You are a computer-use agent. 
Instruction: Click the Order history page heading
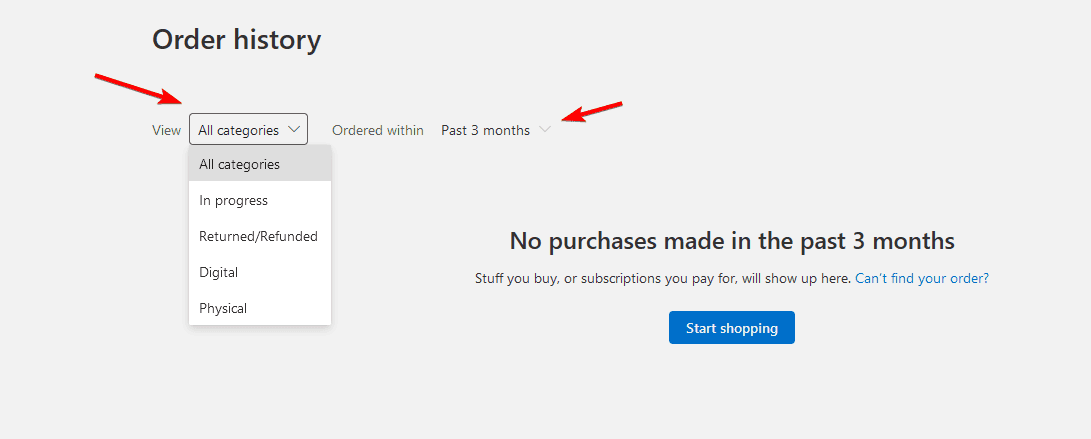pos(236,40)
